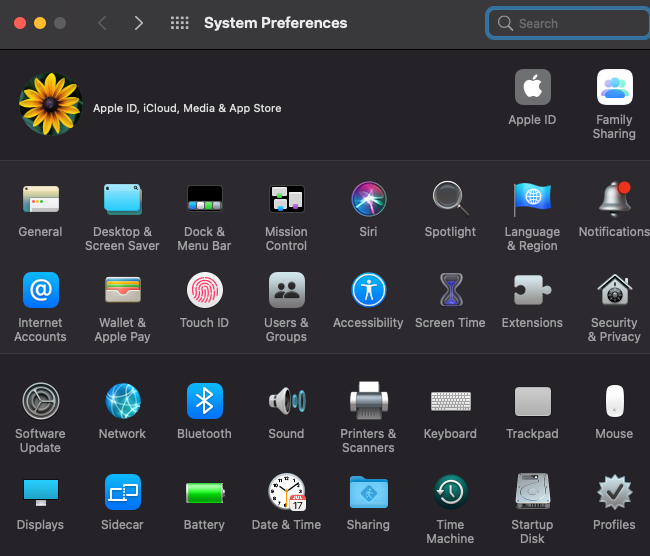650x556 pixels.
Task: Open Network preferences
Action: (x=122, y=401)
